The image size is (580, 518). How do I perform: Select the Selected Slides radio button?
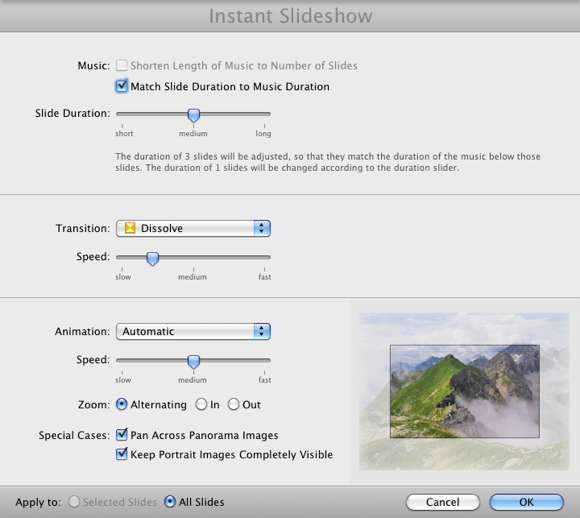coord(74,502)
